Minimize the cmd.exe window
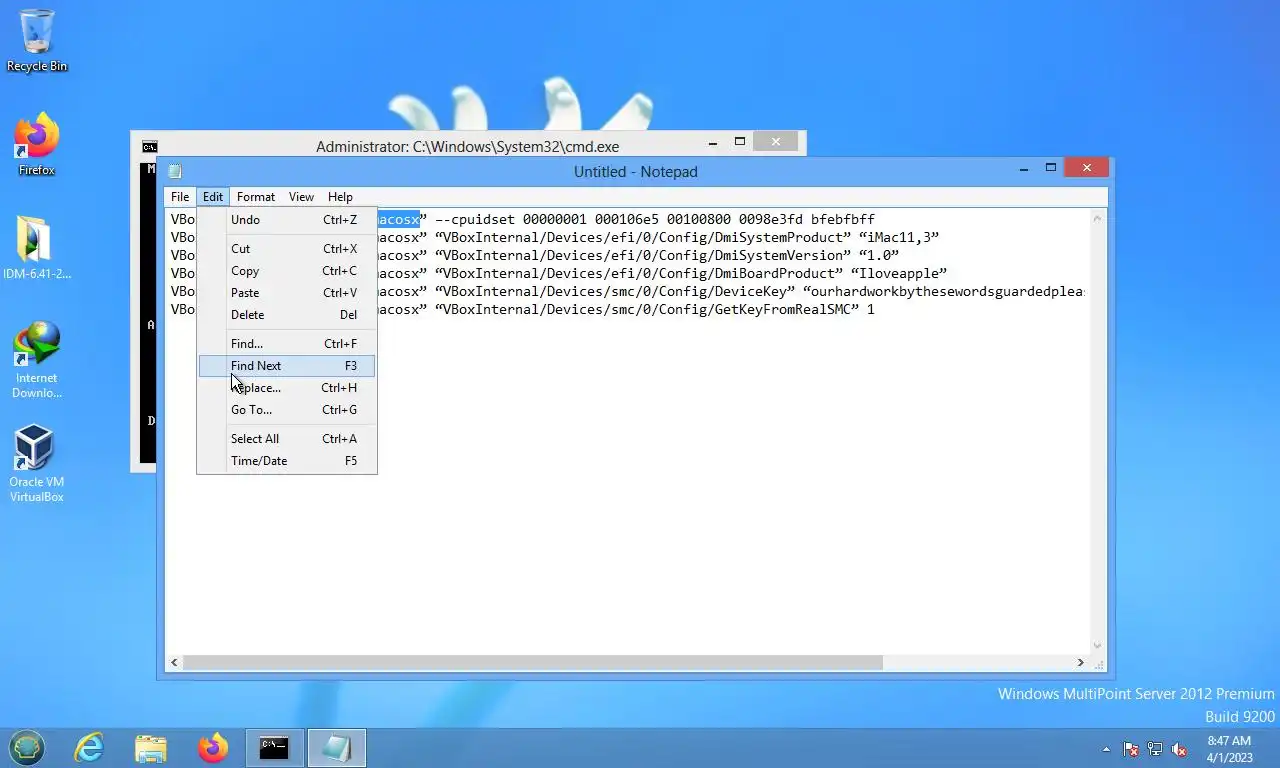 (713, 143)
